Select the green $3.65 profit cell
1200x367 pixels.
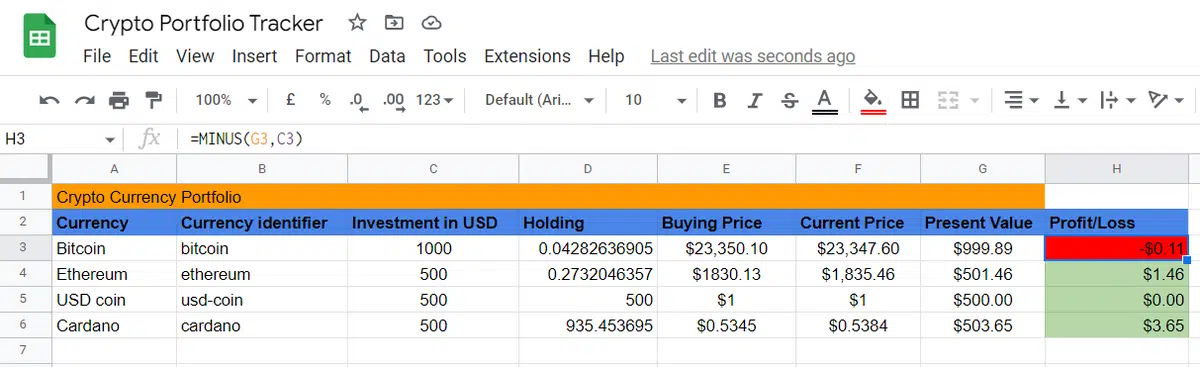[1117, 326]
